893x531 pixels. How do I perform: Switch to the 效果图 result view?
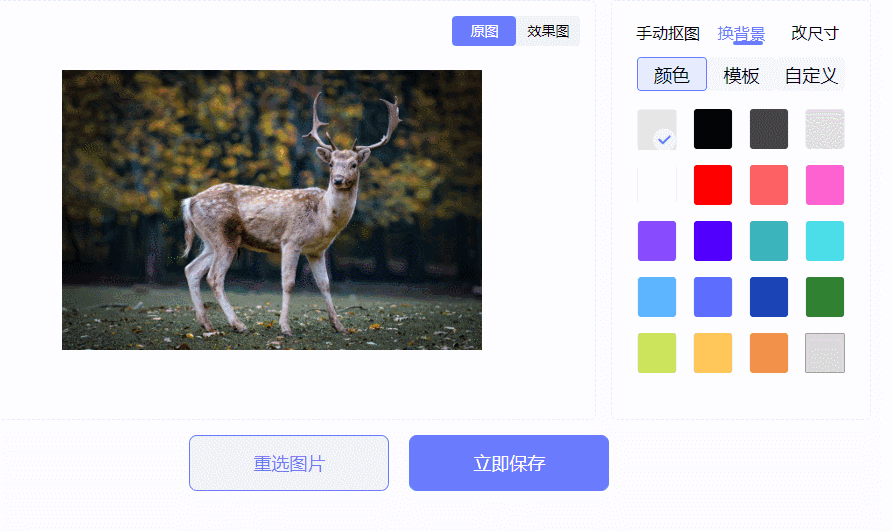pyautogui.click(x=548, y=31)
